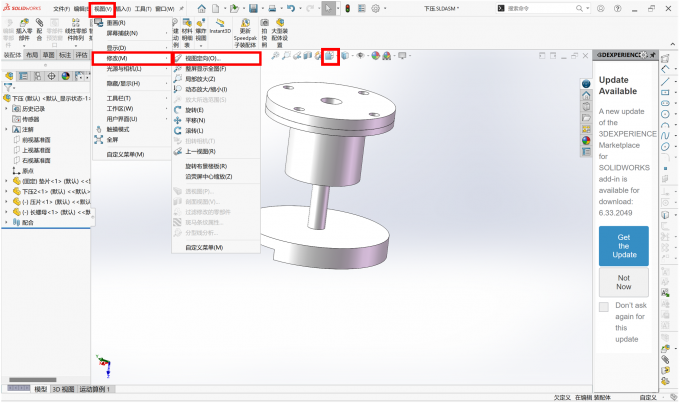Switch to the 3D 视图 bottom tab
The height and width of the screenshot is (403, 680).
pyautogui.click(x=63, y=389)
